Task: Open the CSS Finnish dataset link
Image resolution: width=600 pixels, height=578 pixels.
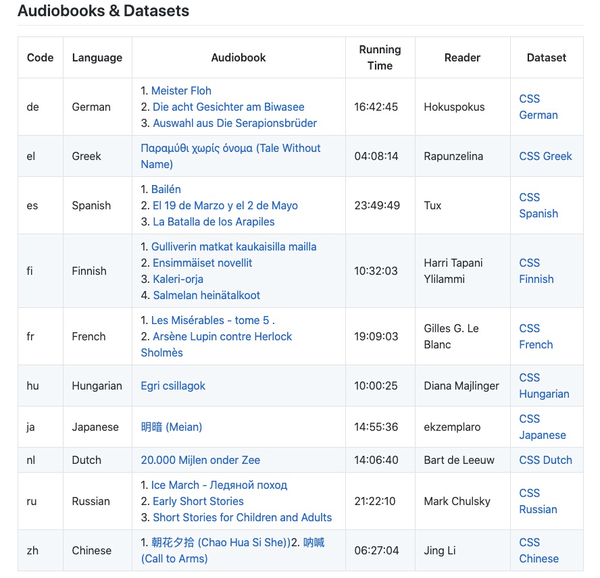Action: coord(536,271)
